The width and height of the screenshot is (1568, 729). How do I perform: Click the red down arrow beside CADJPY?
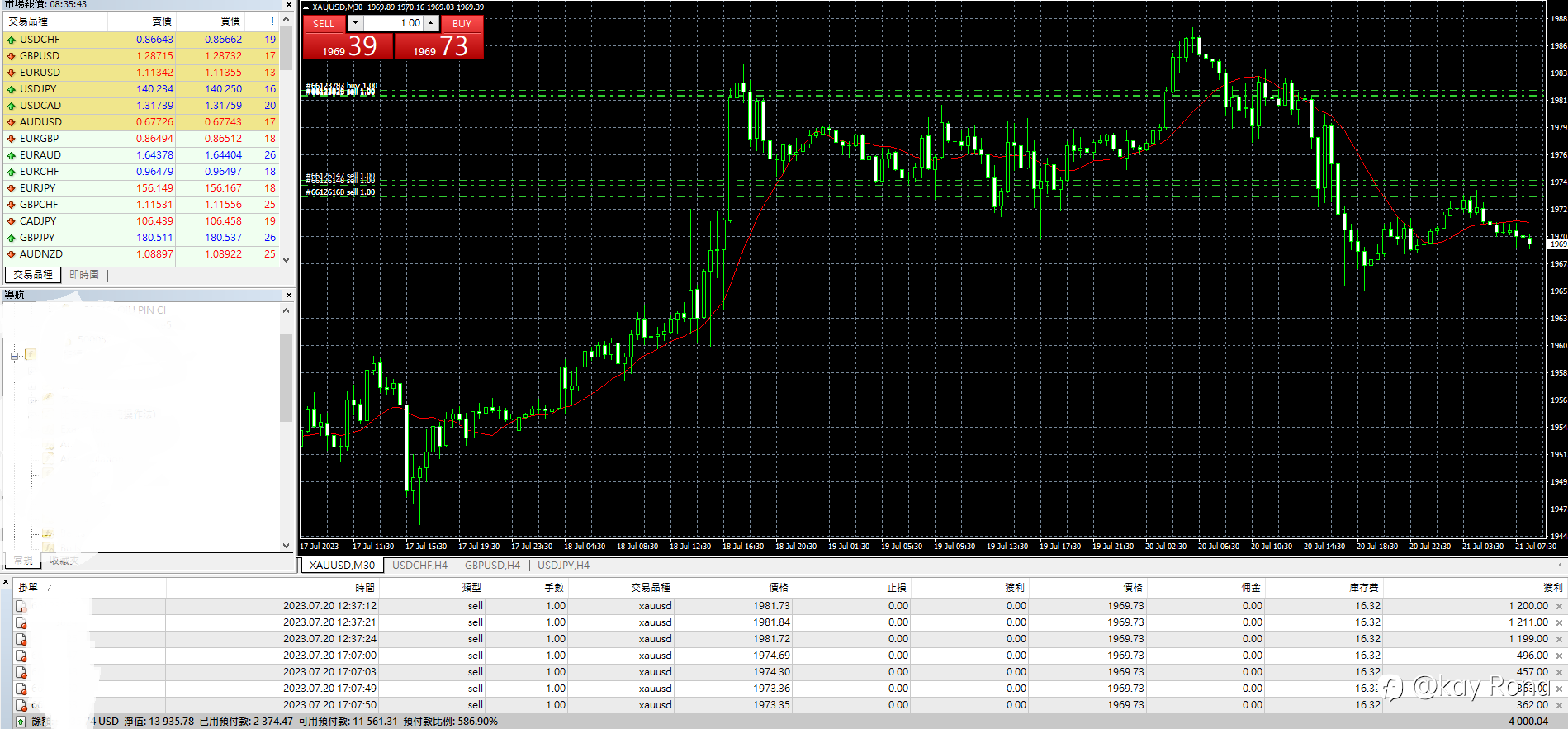(x=12, y=221)
